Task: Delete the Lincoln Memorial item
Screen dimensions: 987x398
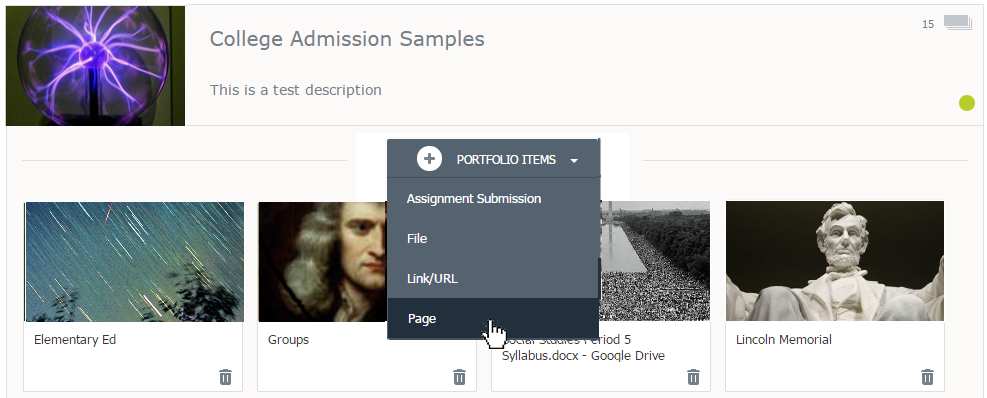Action: [x=927, y=377]
